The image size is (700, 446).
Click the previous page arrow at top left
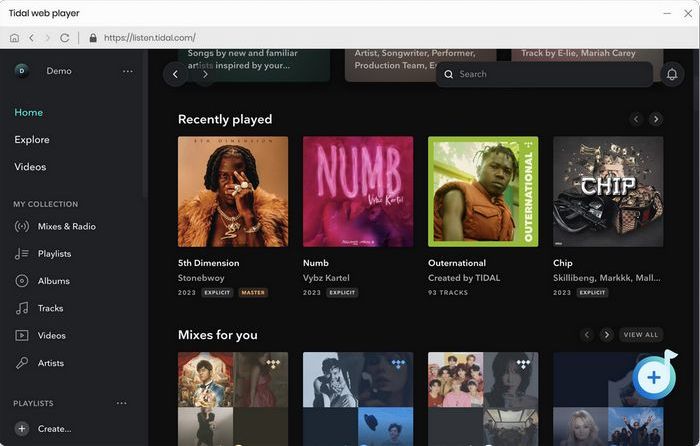[x=175, y=74]
